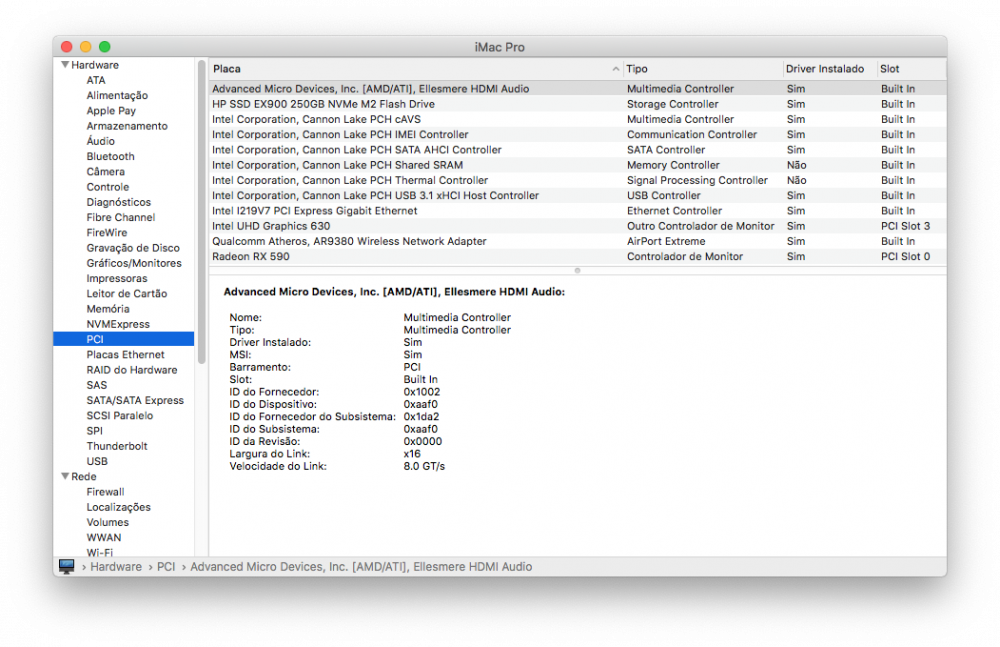This screenshot has height=647, width=1000.
Task: Select the Ellesmere HDMI Audio row
Action: [x=577, y=89]
